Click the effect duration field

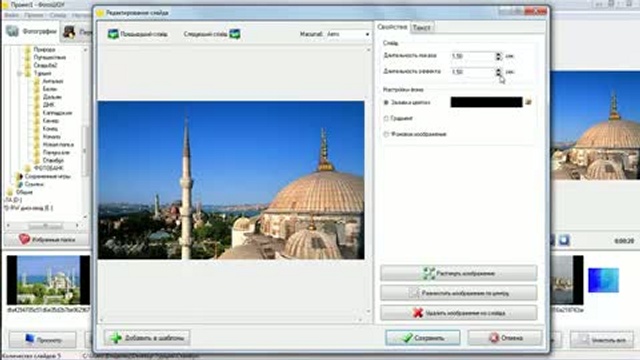click(x=473, y=72)
